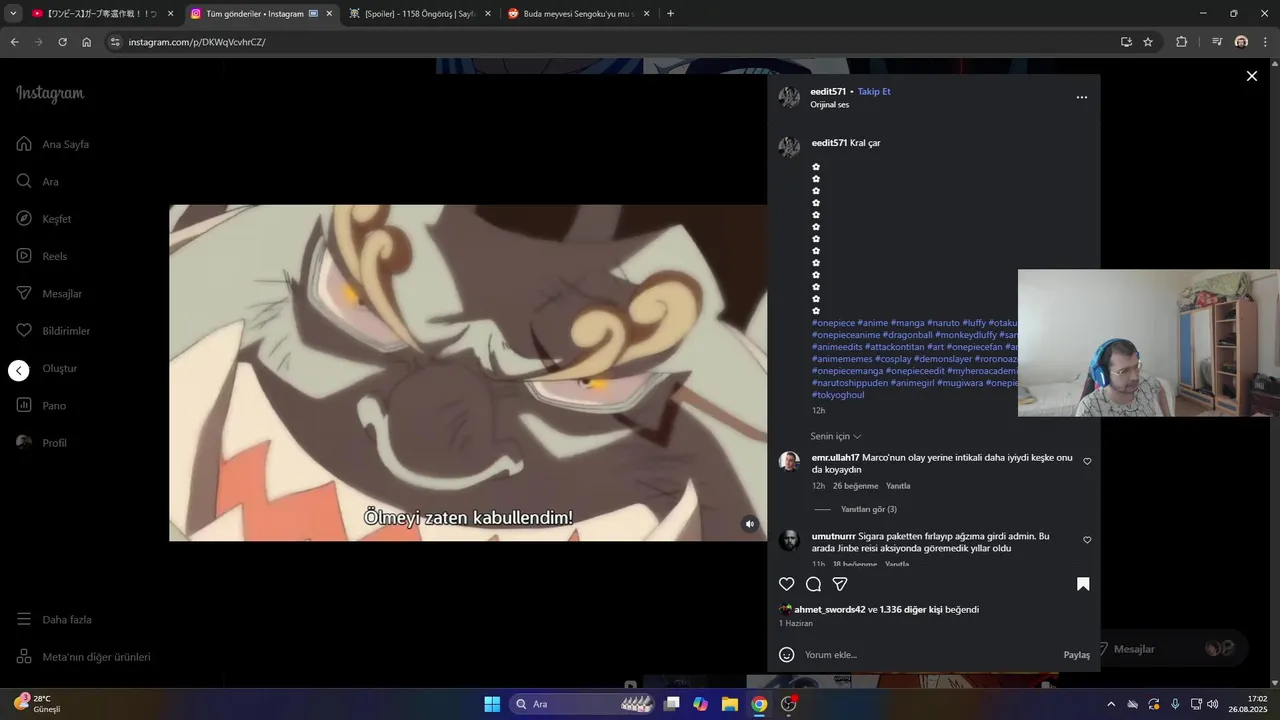The image size is (1280, 720).
Task: Click Paylaş to post comment
Action: point(1076,655)
